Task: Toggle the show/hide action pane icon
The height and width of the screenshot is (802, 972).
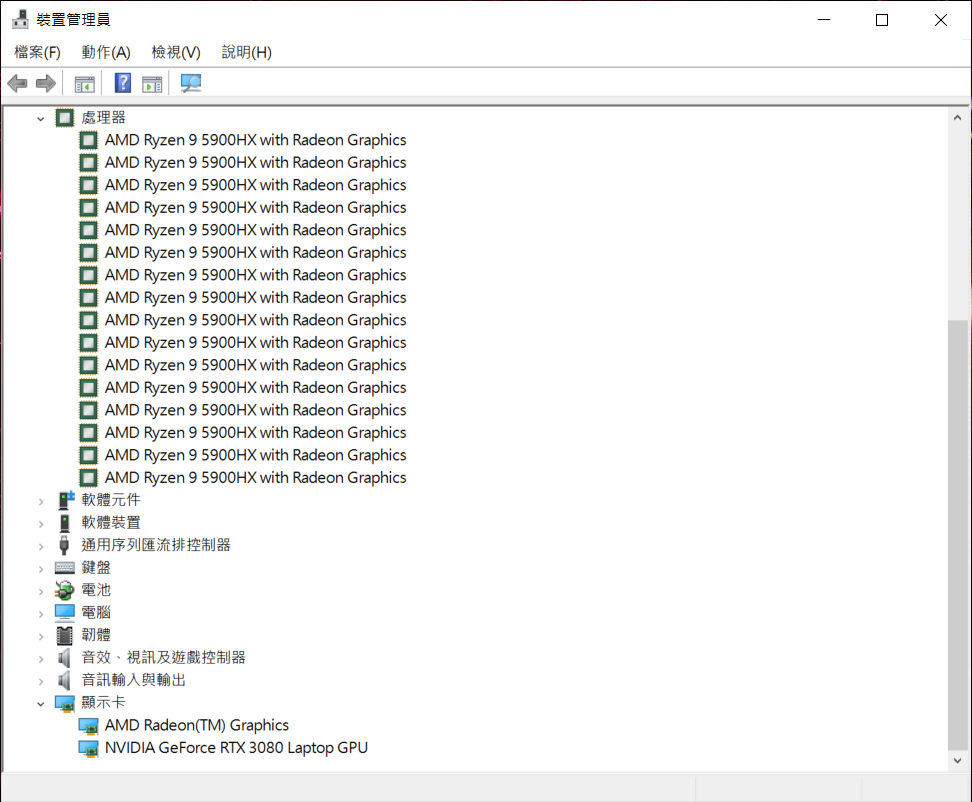Action: (x=152, y=83)
